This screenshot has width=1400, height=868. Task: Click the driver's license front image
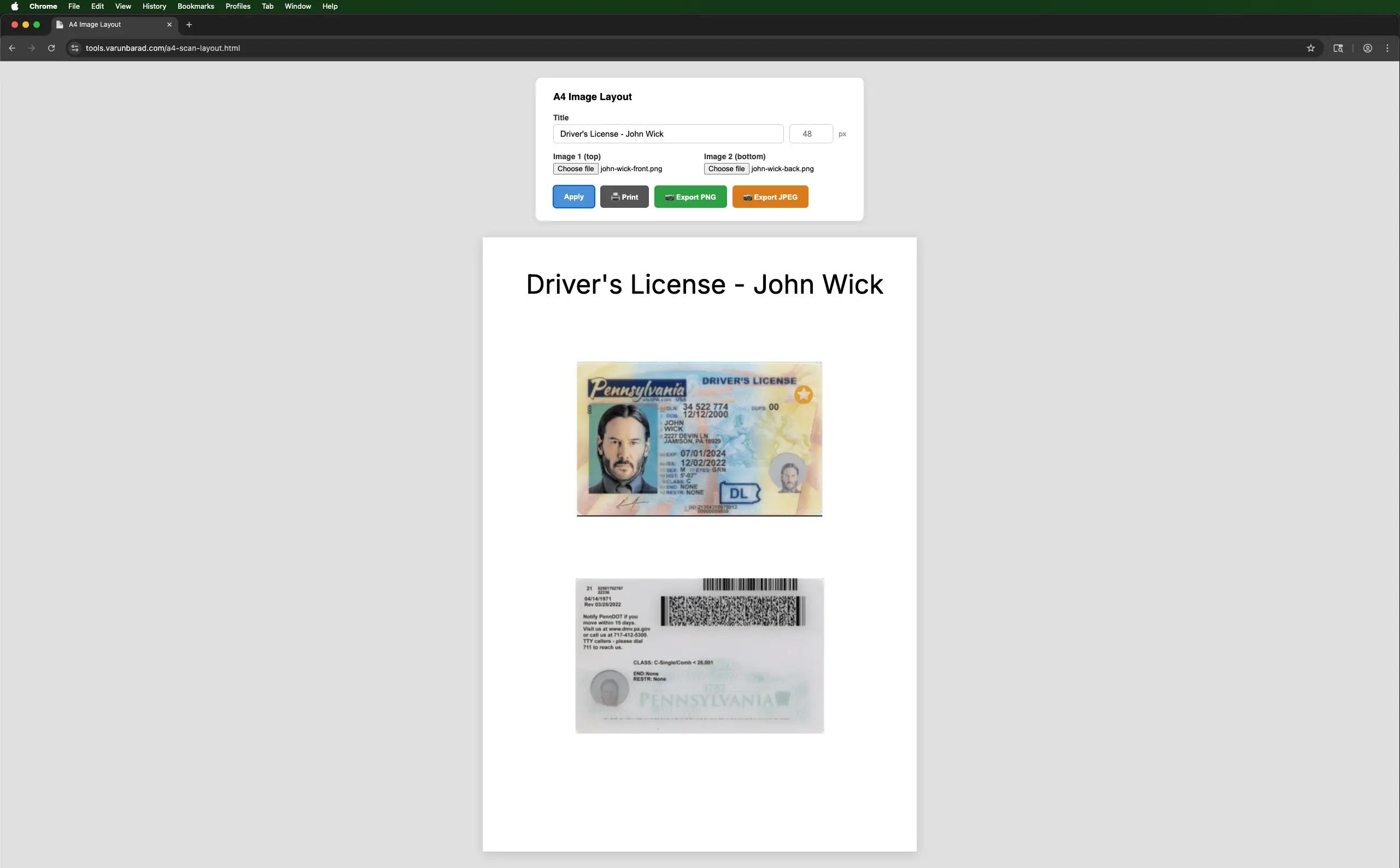699,439
